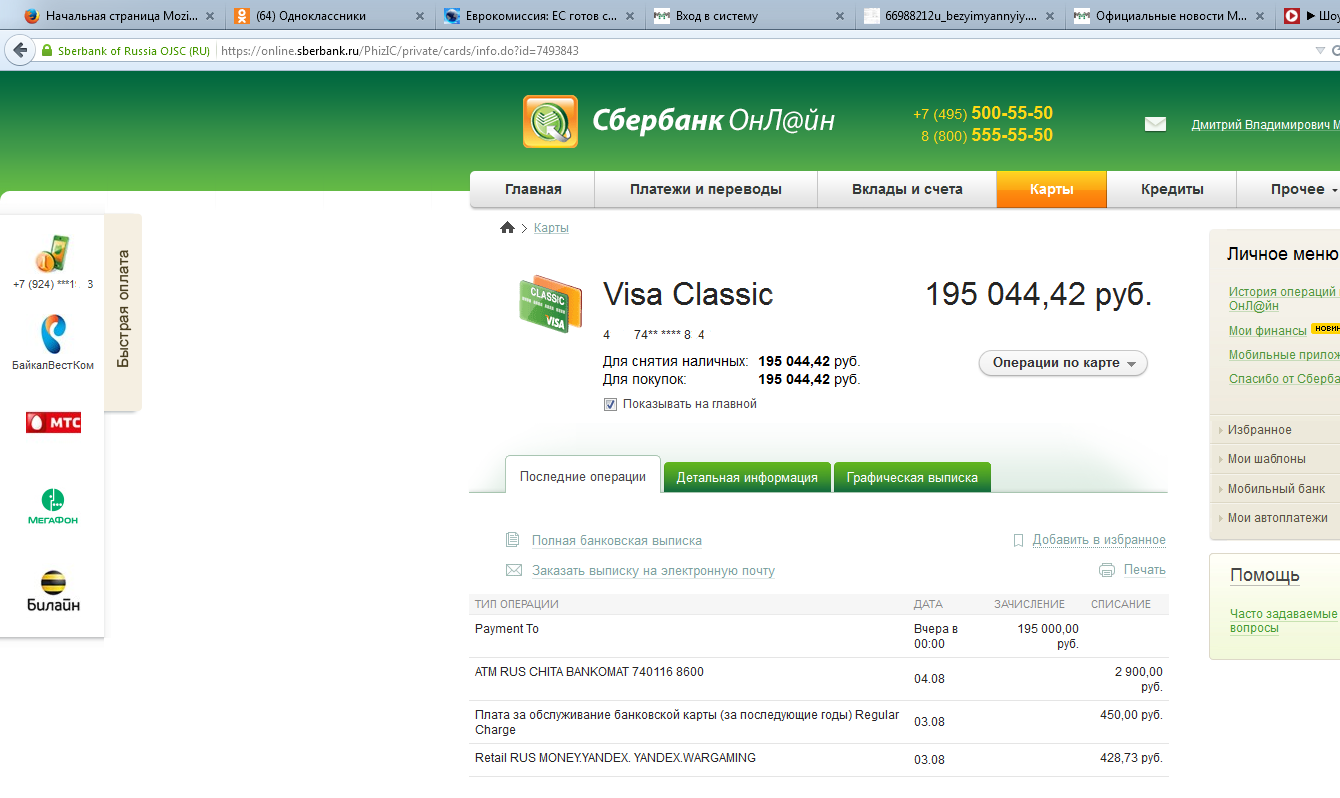Choose Билайн quick payment logo

(53, 591)
